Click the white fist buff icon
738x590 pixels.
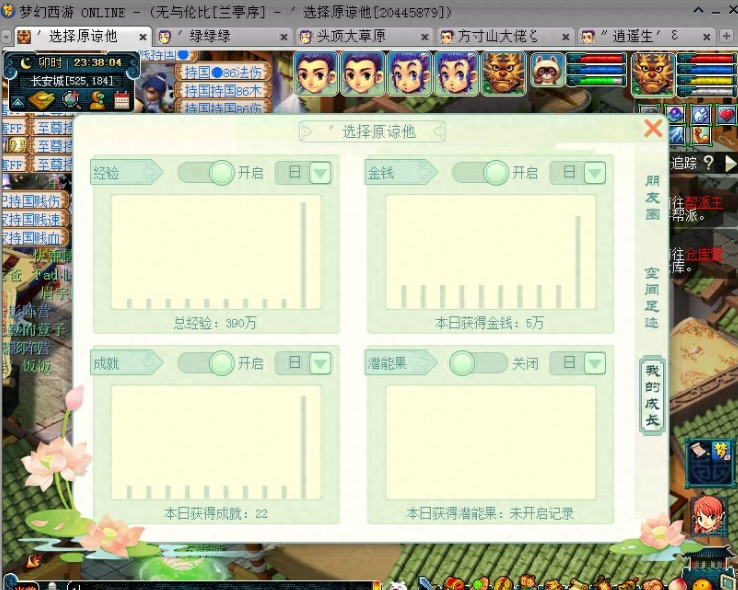[701, 114]
